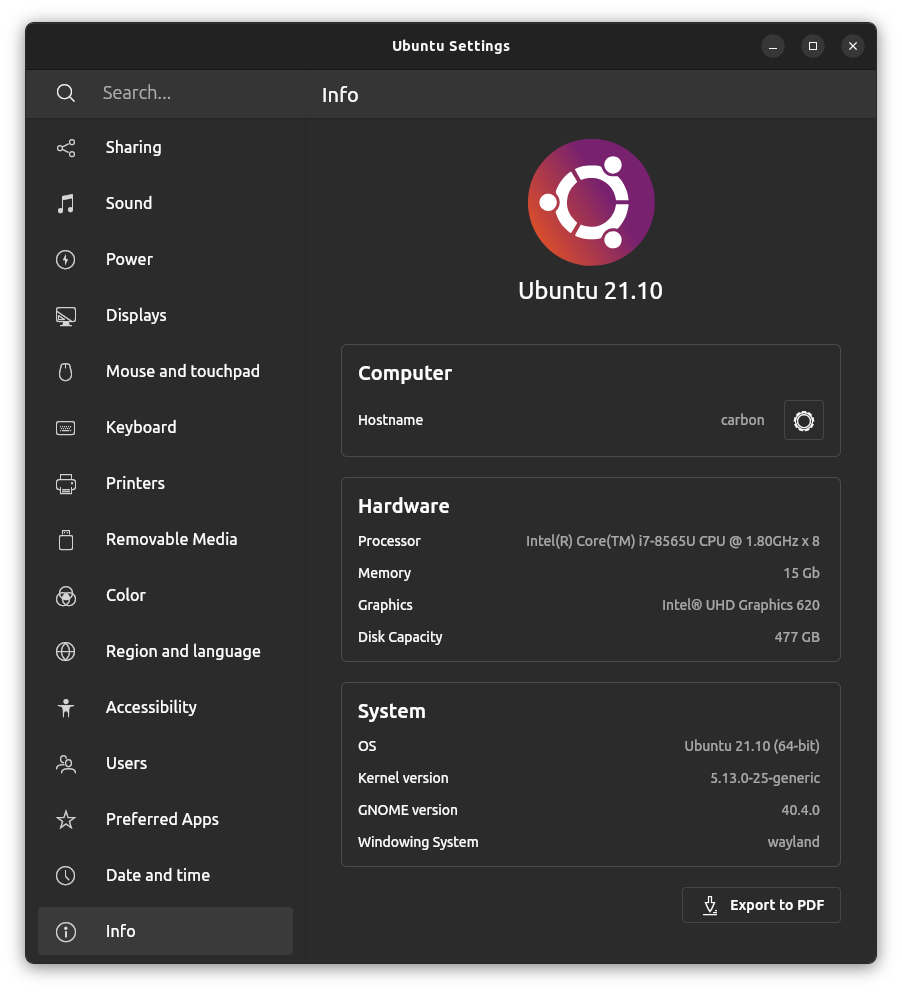Image resolution: width=902 pixels, height=992 pixels.
Task: Click the Windowing System label
Action: pos(418,843)
